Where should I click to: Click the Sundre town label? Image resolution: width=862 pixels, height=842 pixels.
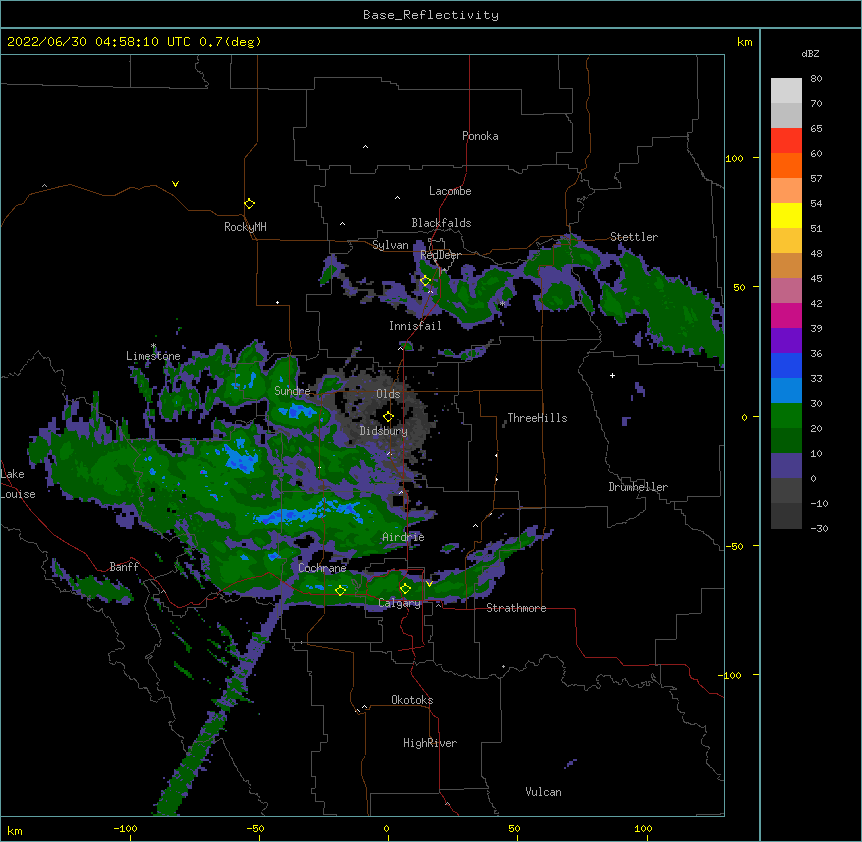point(292,391)
